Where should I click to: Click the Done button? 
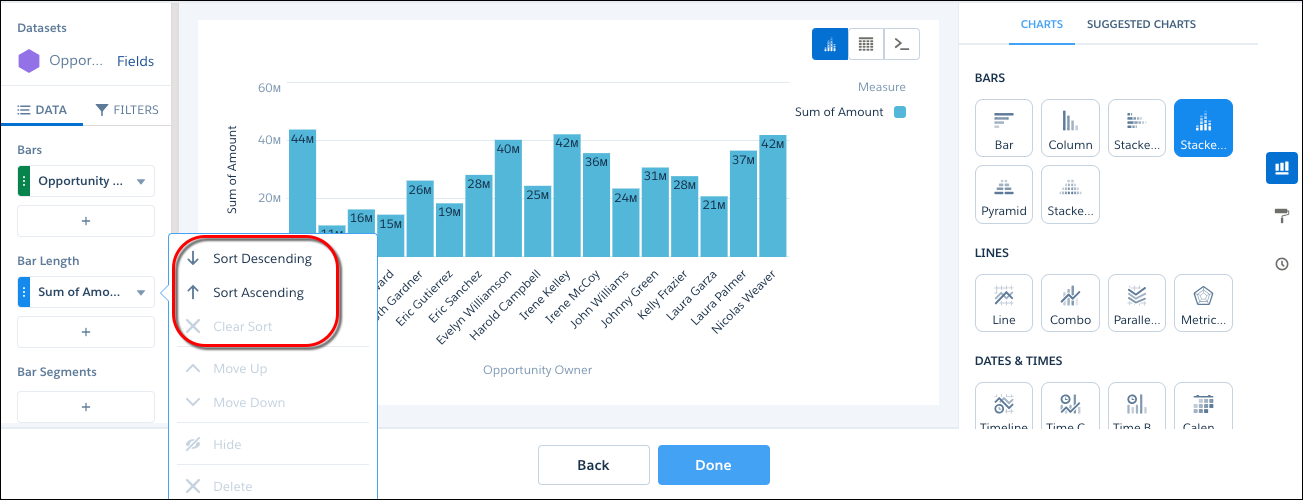coord(713,465)
